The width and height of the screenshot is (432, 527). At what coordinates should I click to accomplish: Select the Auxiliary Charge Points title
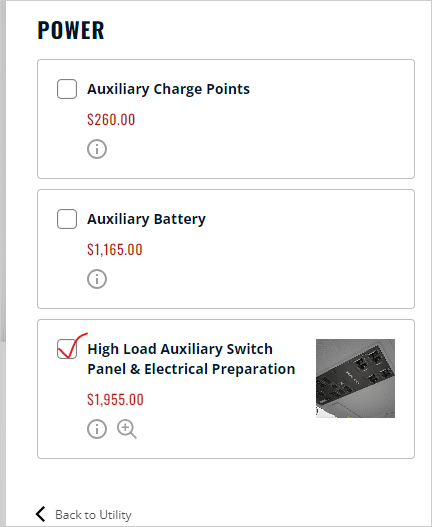168,89
